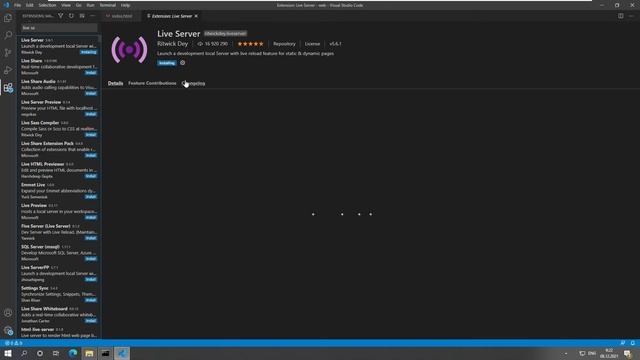Click the filter extensions icon
Image resolution: width=640 pixels, height=360 pixels.
click(60, 16)
